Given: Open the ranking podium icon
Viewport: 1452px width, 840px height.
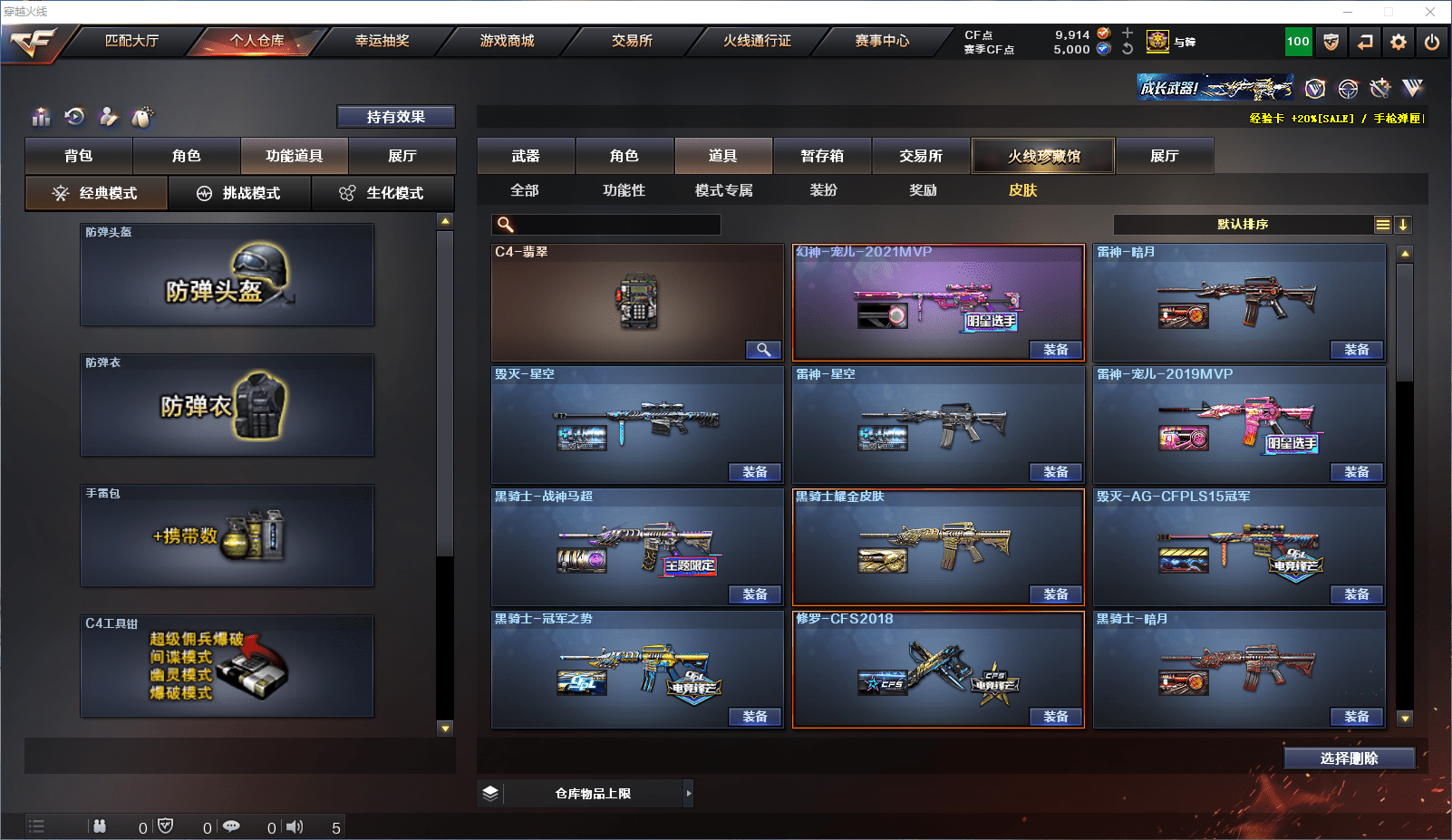Looking at the screenshot, I should coord(41,117).
